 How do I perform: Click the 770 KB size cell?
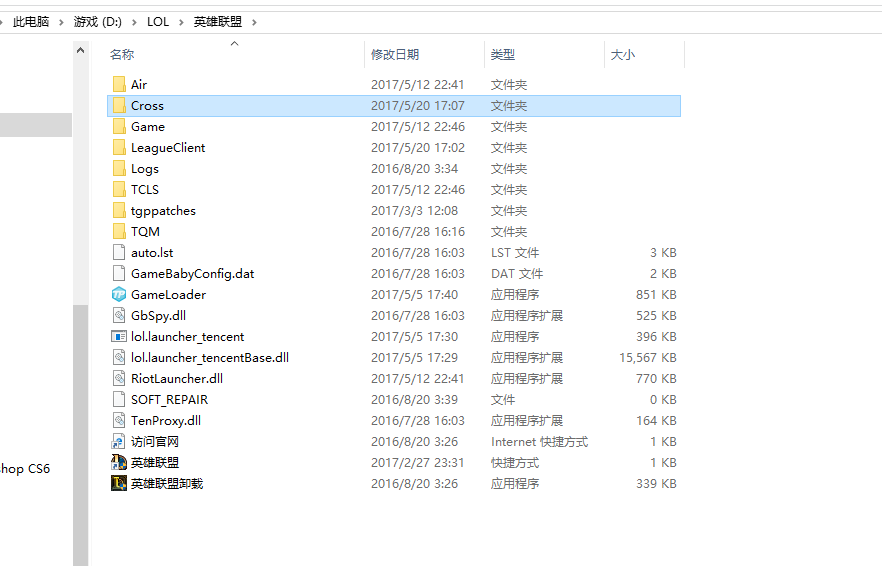click(x=656, y=379)
